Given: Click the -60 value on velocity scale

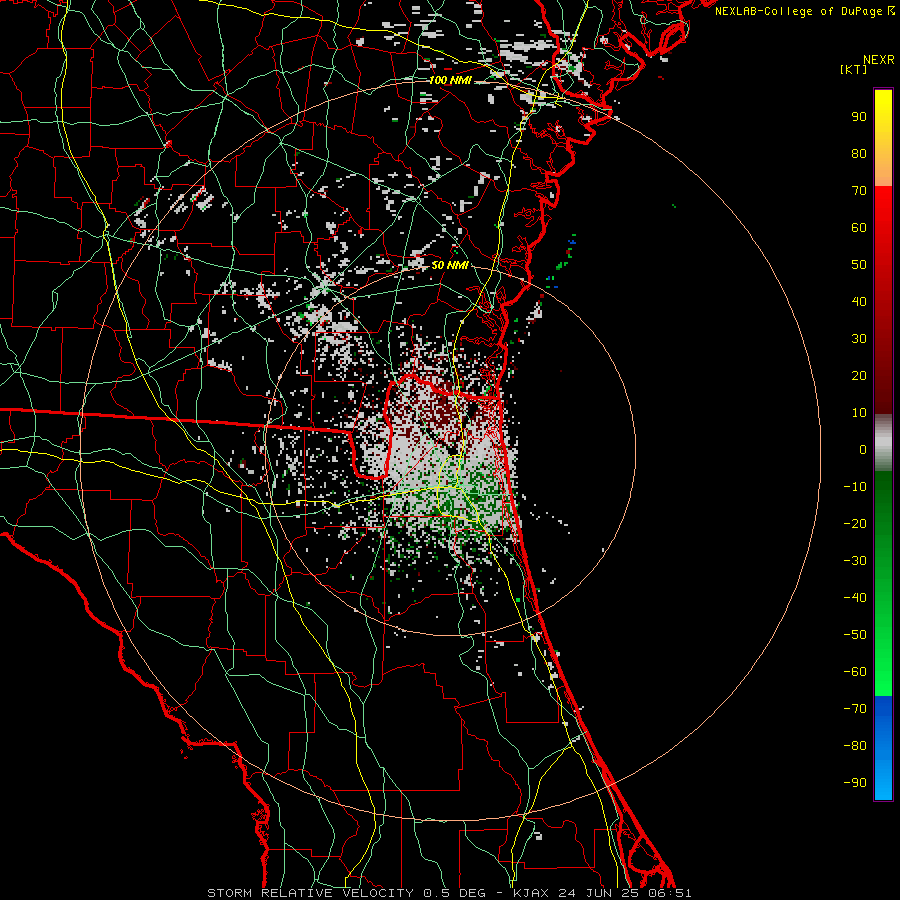Looking at the screenshot, I should 855,672.
